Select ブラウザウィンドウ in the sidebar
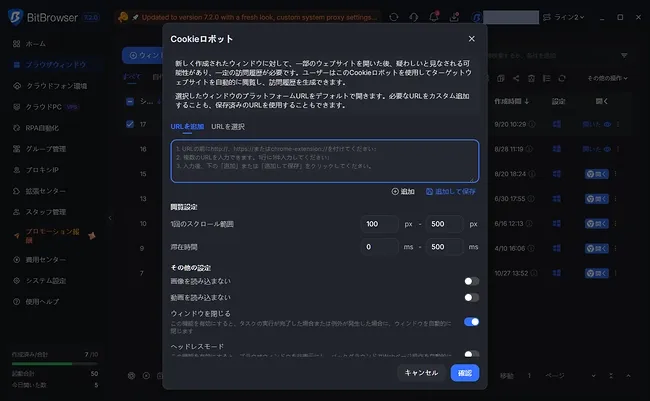Screen dimensions: 650x401 55,65
